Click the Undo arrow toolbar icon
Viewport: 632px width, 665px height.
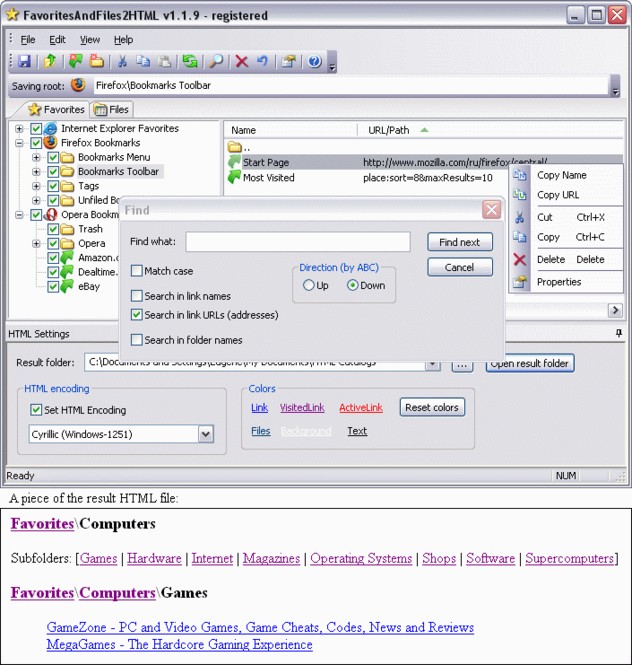(263, 61)
